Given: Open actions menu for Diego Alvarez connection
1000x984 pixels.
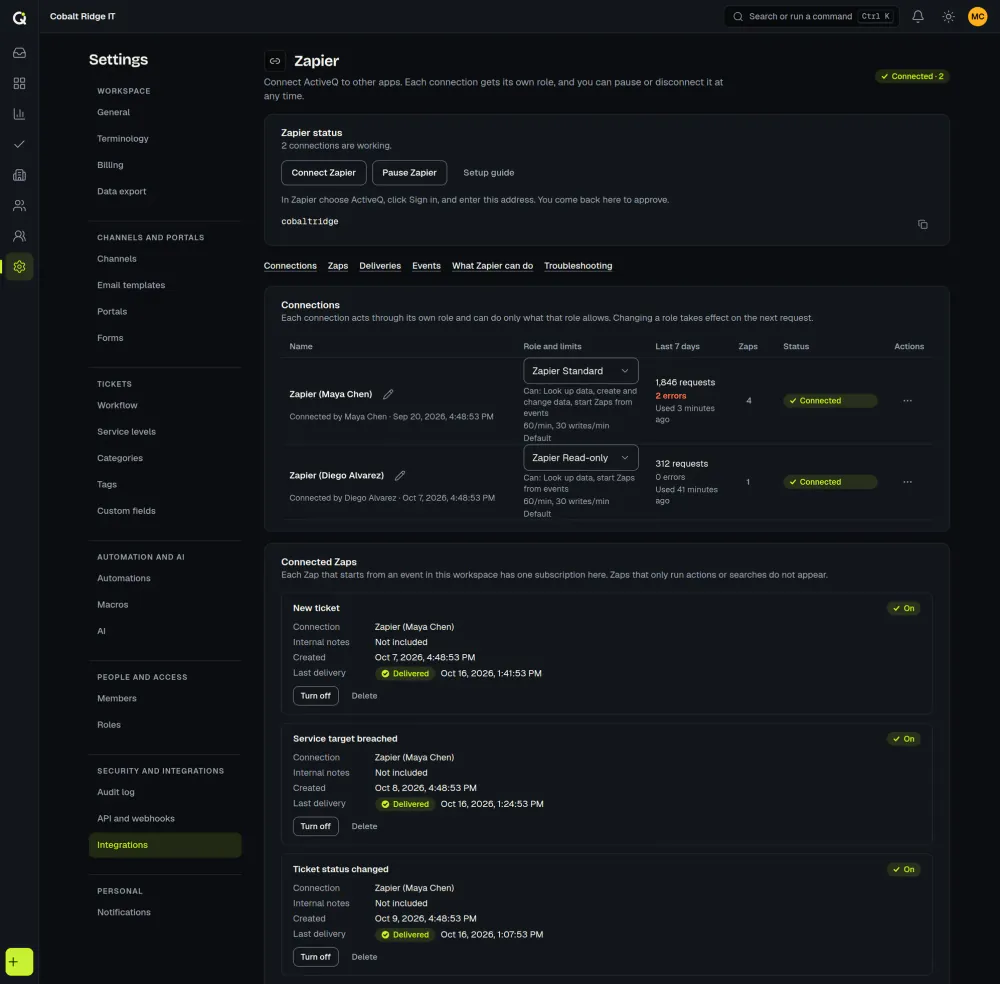Looking at the screenshot, I should click(x=908, y=482).
